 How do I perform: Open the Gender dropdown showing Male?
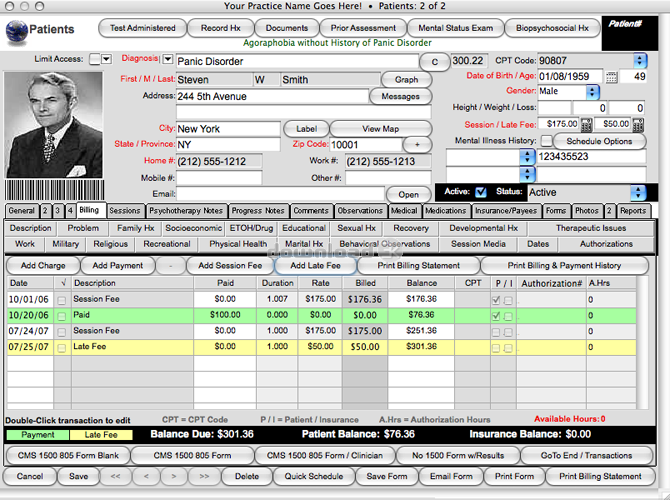(x=592, y=92)
